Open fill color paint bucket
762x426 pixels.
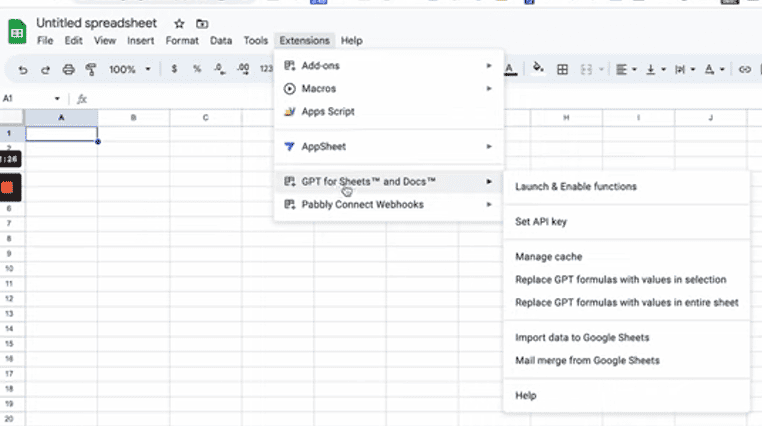click(537, 68)
